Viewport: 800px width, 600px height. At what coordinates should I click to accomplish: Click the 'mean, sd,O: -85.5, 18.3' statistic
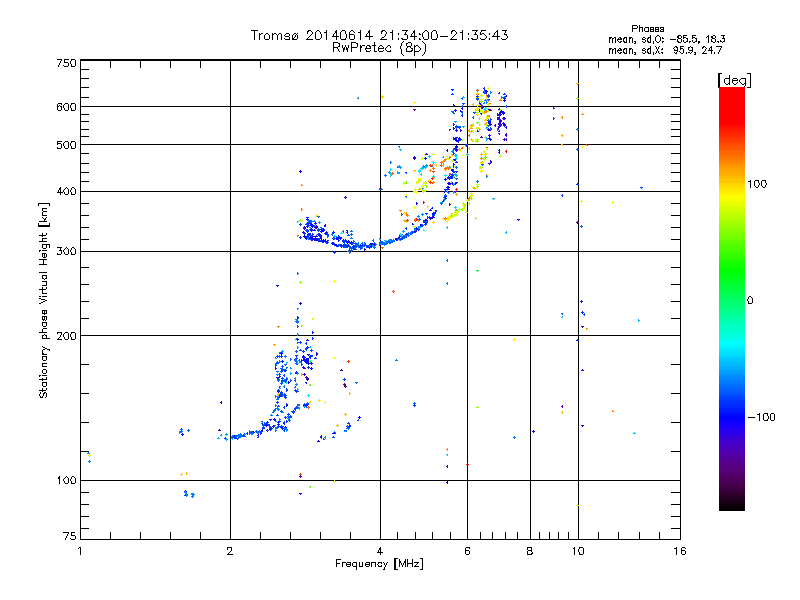tap(666, 39)
